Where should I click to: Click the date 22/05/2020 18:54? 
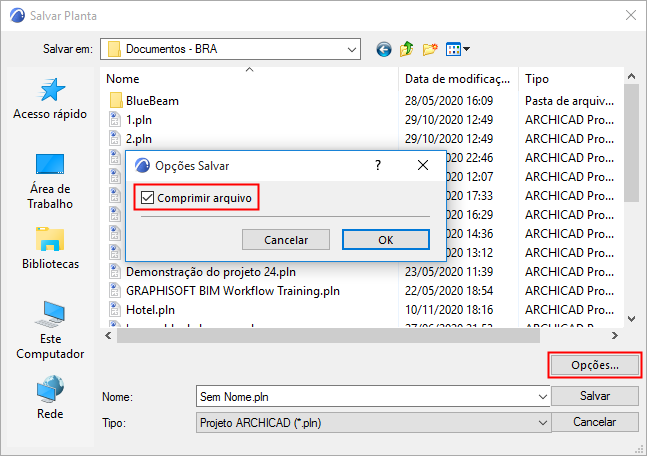pos(449,291)
